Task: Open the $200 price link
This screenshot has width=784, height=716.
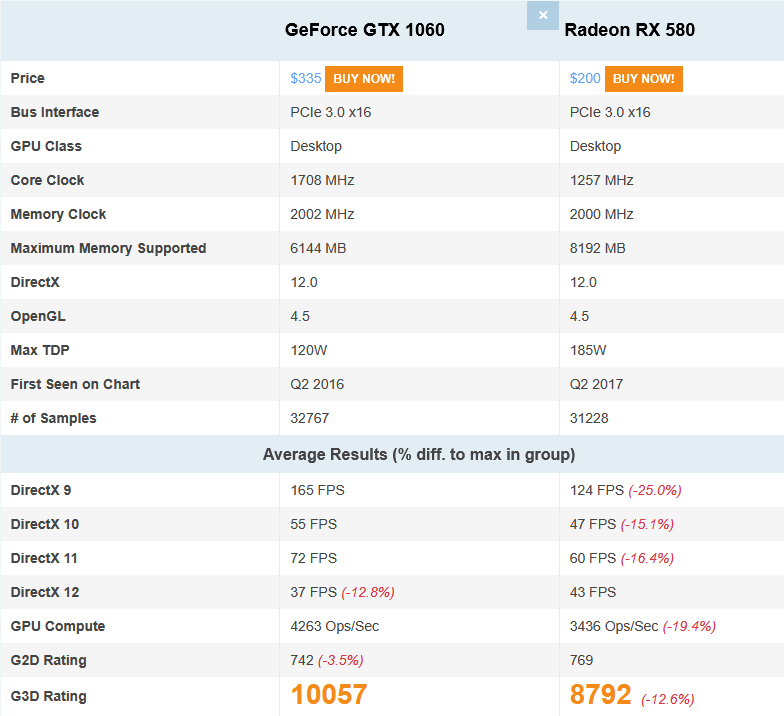Action: point(585,78)
